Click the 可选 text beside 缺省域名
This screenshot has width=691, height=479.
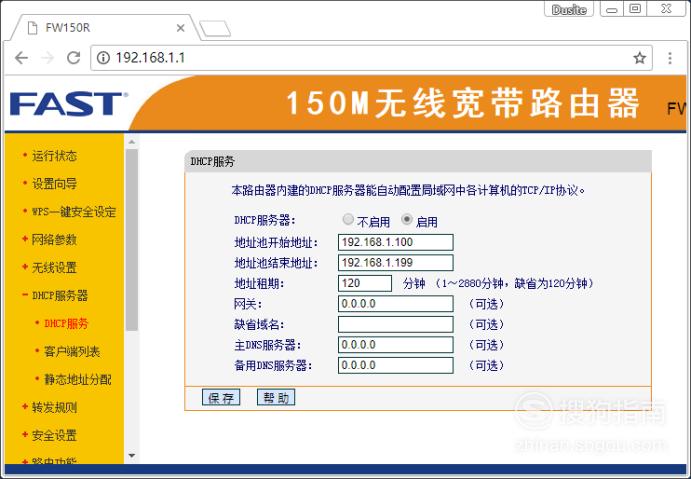click(x=487, y=324)
